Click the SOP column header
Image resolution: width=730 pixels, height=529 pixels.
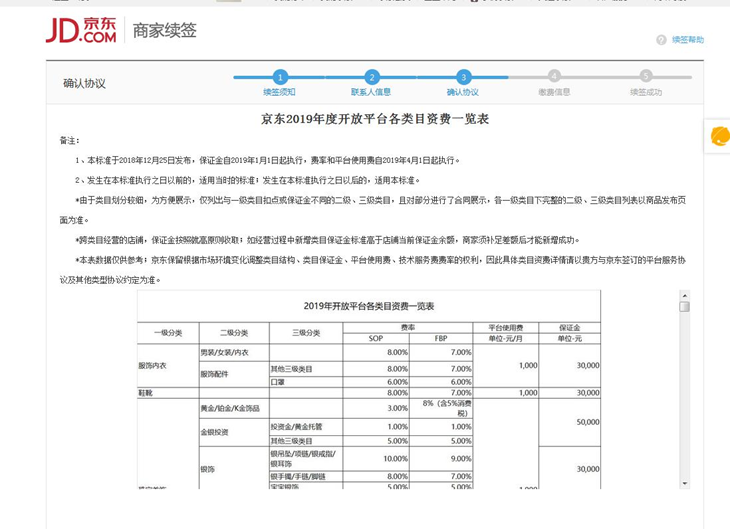click(x=376, y=339)
